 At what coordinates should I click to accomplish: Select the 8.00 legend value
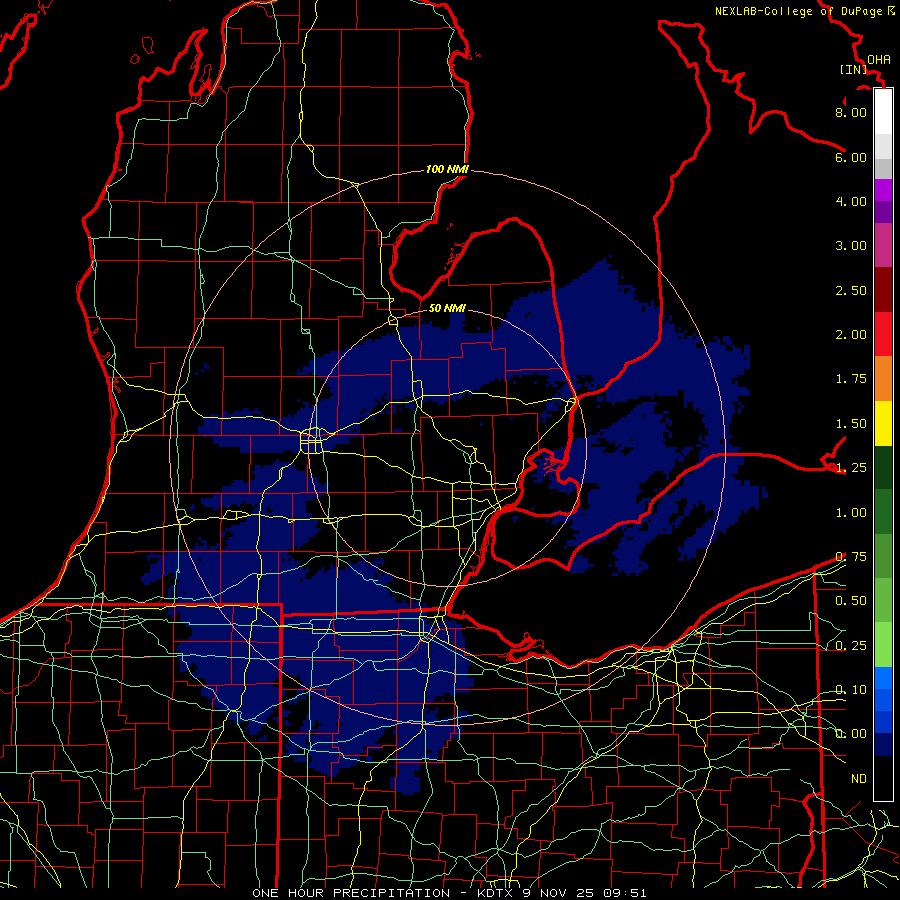pos(851,112)
